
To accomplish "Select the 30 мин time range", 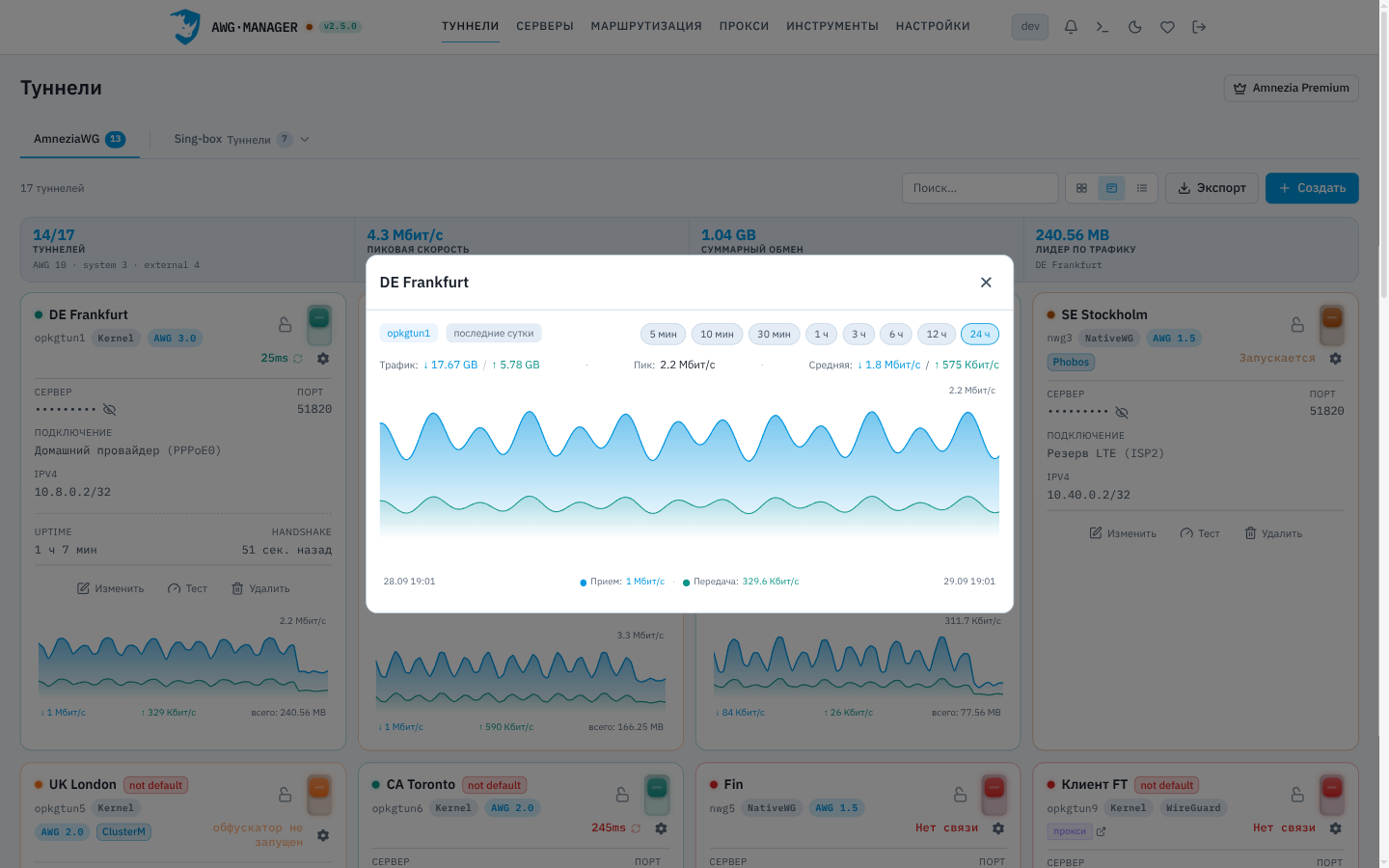I will tap(774, 334).
